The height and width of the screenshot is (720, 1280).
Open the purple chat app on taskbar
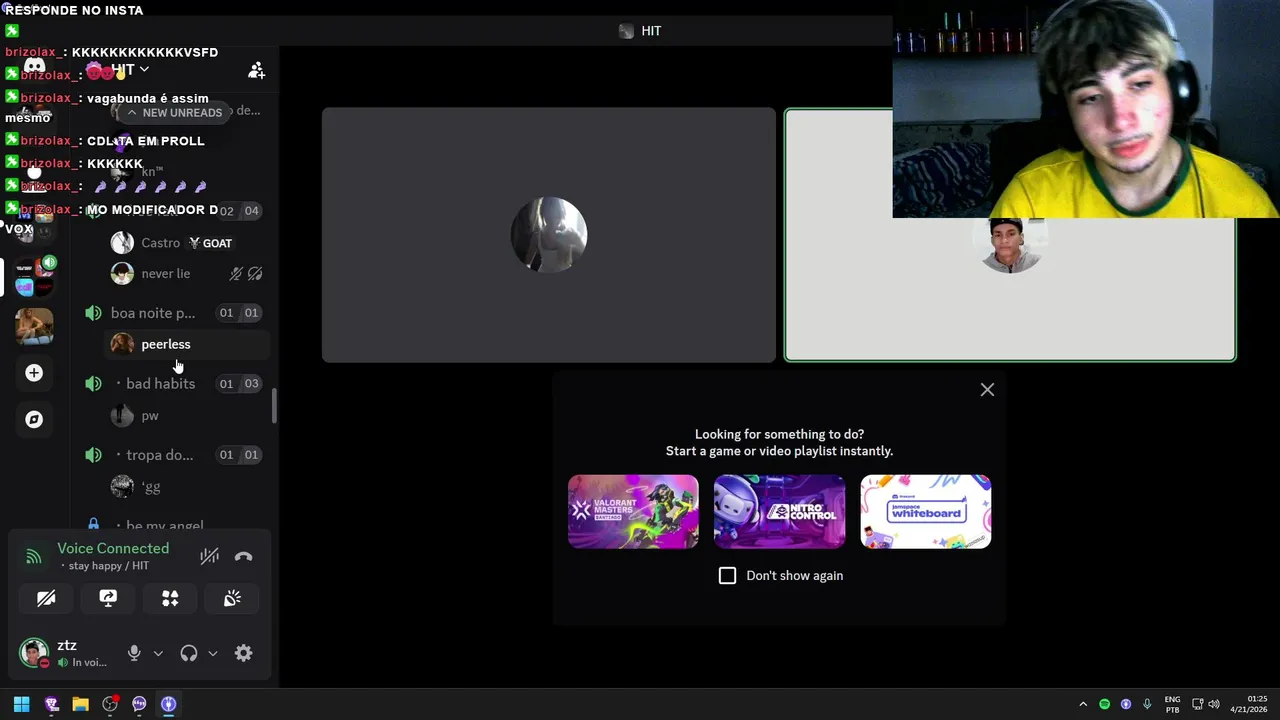click(x=139, y=704)
